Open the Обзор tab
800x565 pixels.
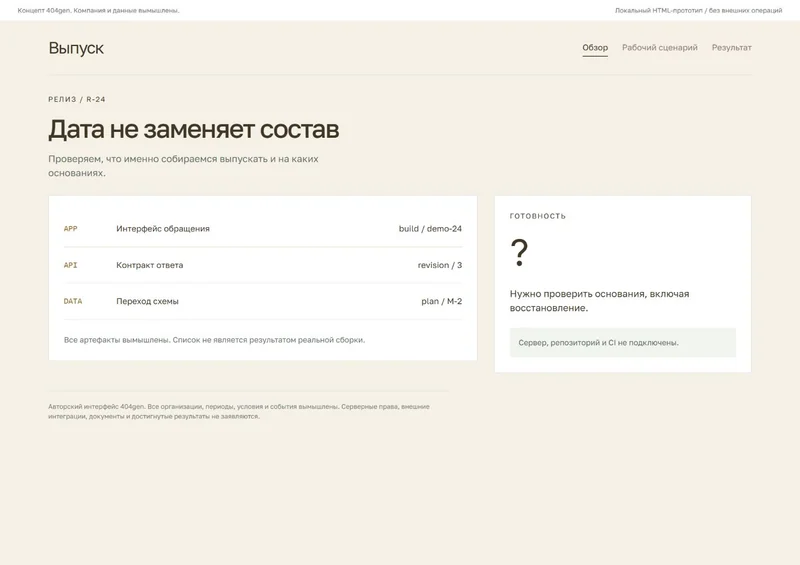tap(595, 47)
